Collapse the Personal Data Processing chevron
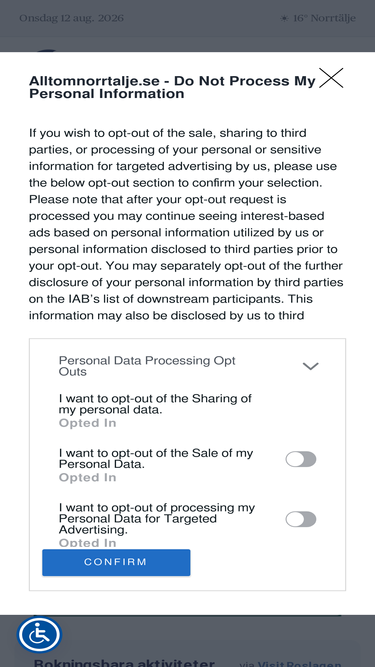The width and height of the screenshot is (375, 667). pos(310,366)
